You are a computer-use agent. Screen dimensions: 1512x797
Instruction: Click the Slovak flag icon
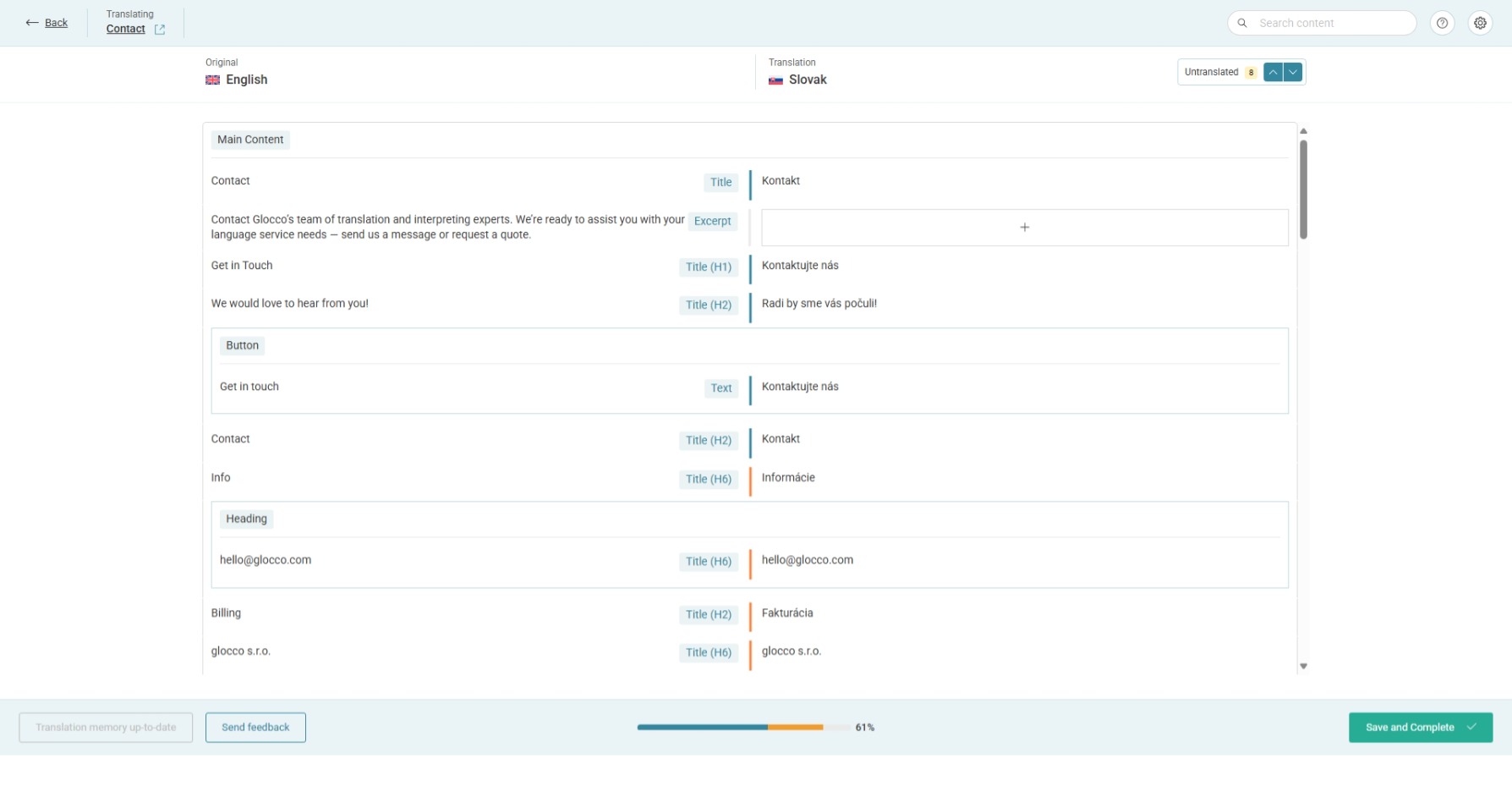coord(775,80)
